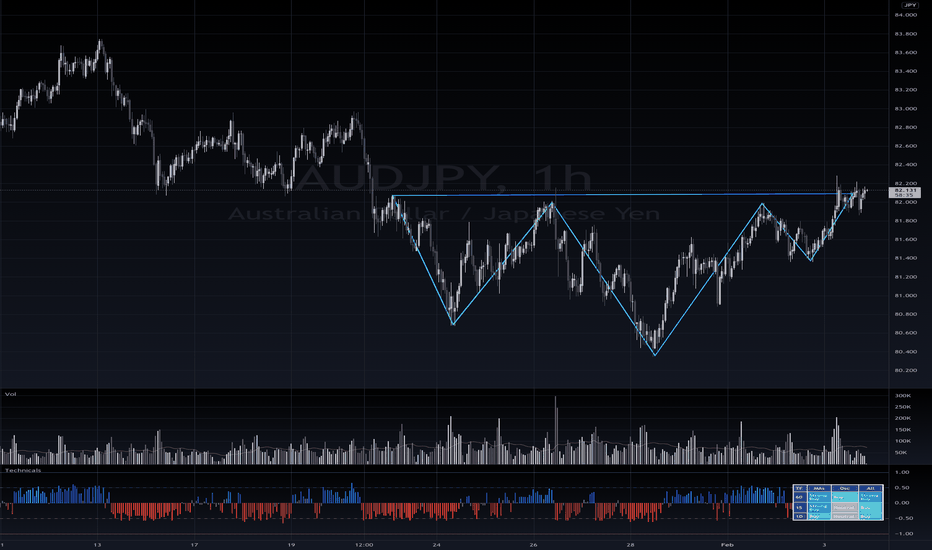
Task: Click the 82.600 price axis label
Action: [x=905, y=146]
